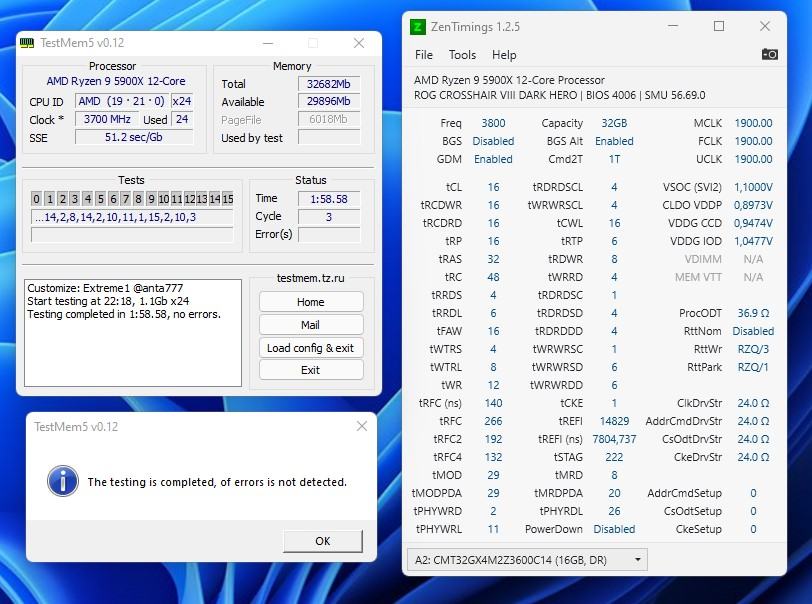This screenshot has width=812, height=604.
Task: Click the CLDO VDDP value 0,8973V
Action: click(x=753, y=205)
